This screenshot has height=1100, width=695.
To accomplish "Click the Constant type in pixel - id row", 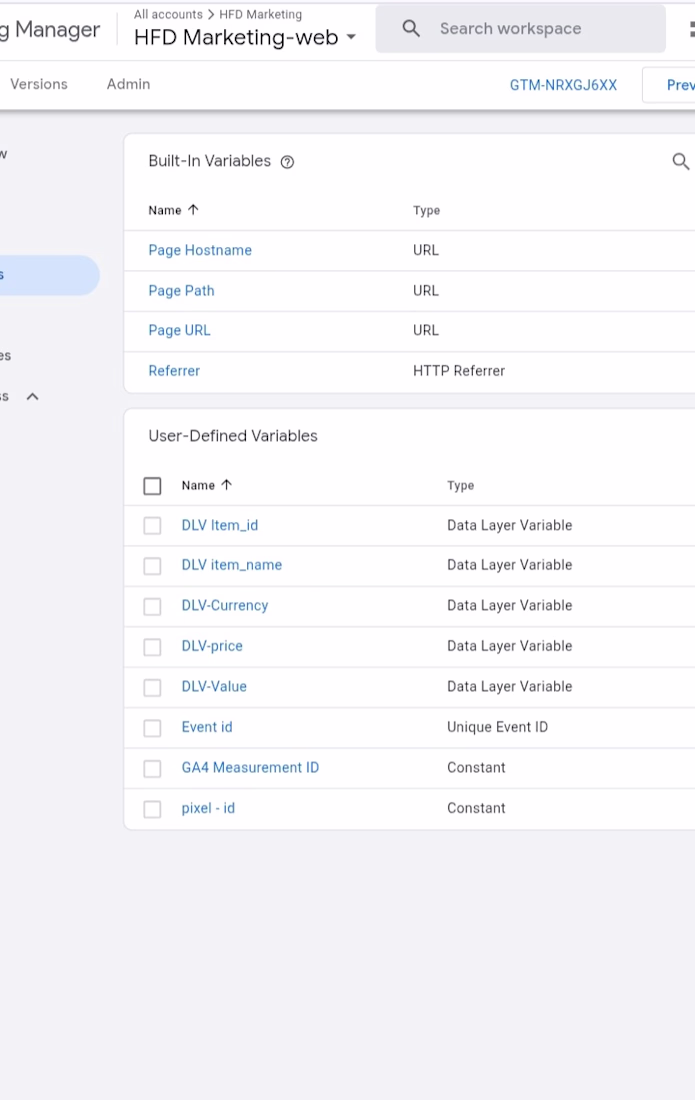I will click(x=476, y=808).
